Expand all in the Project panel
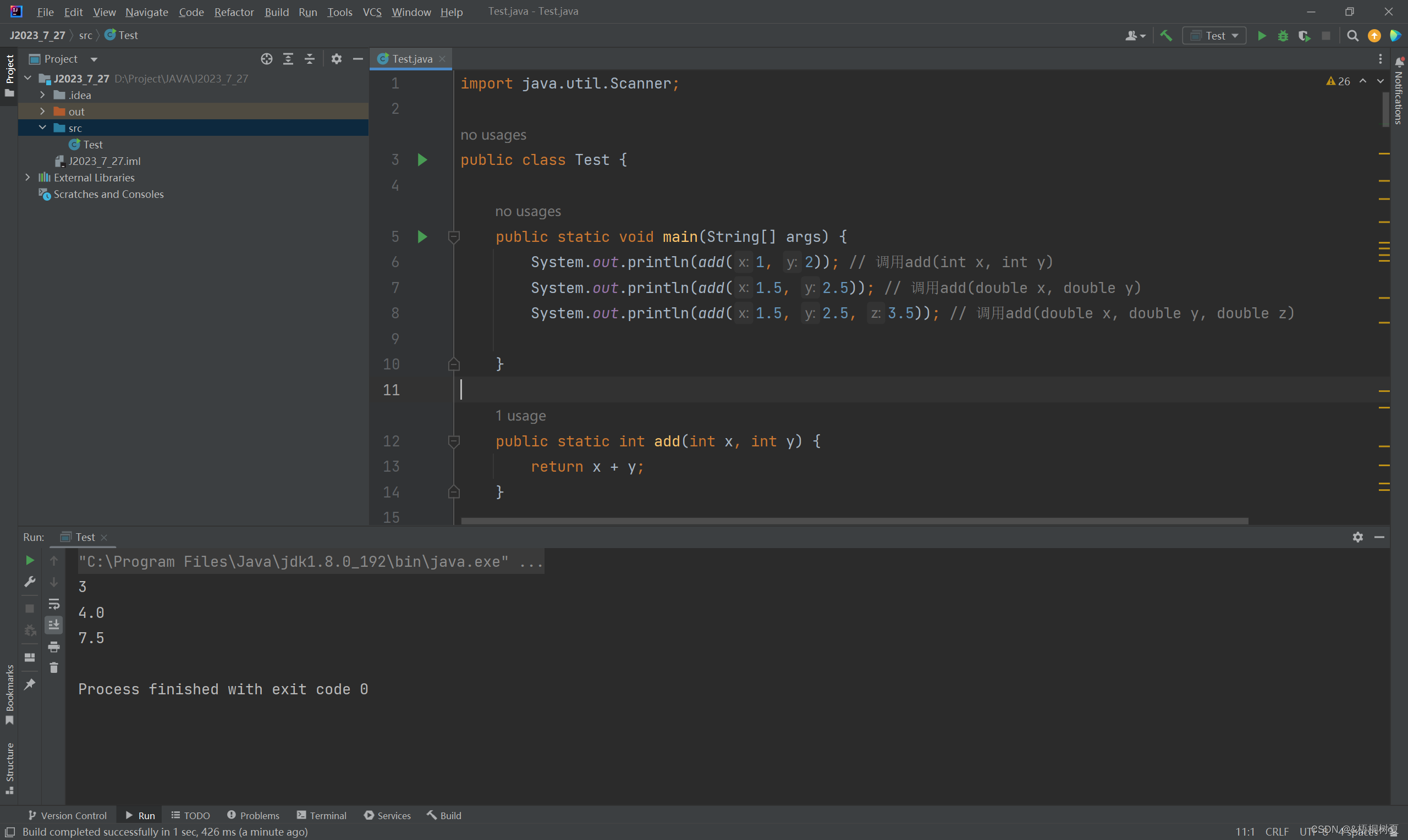 288,59
